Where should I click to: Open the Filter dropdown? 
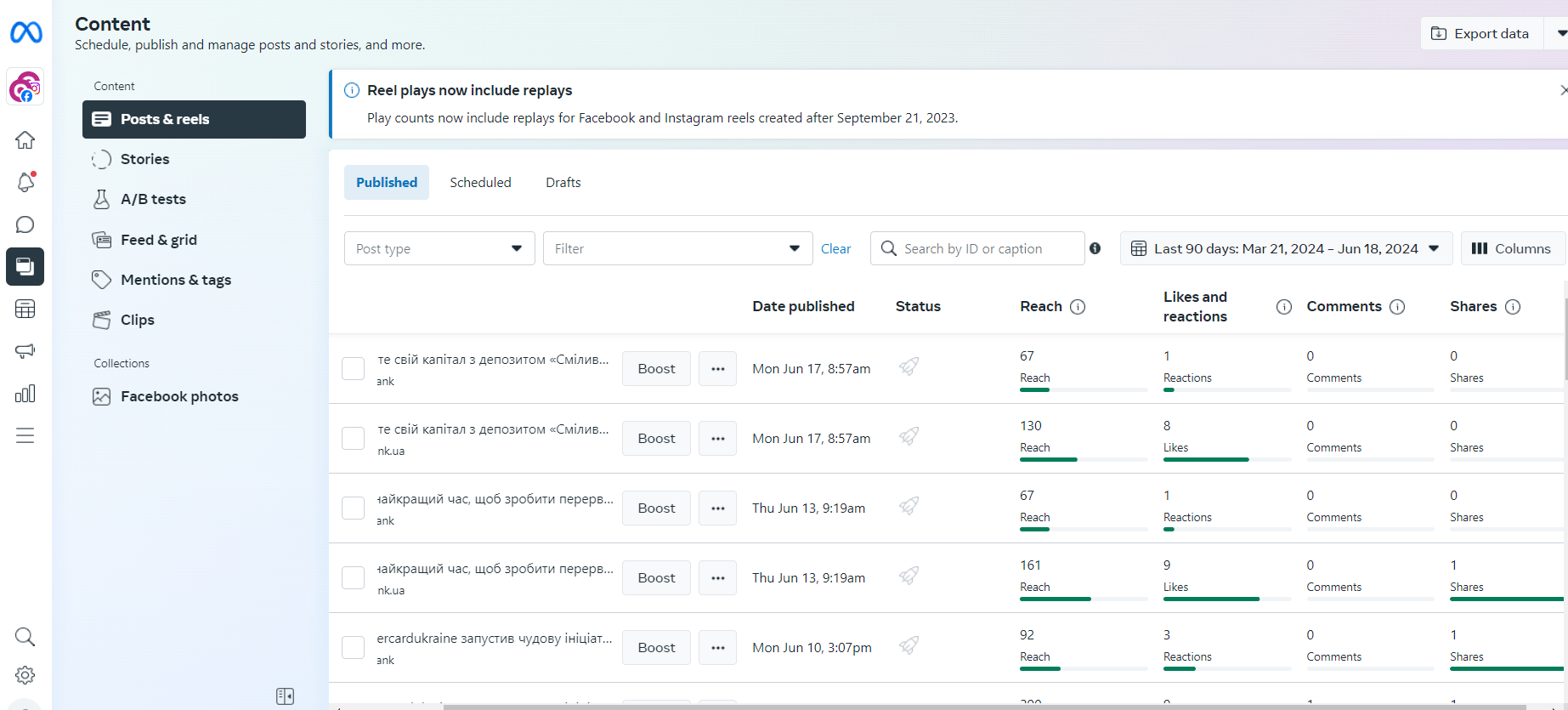[678, 248]
